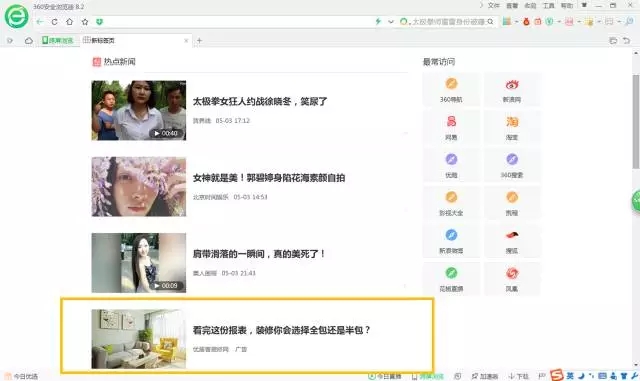Switch to the green mobile favorites tab
640x381 pixels.
[x=58, y=40]
